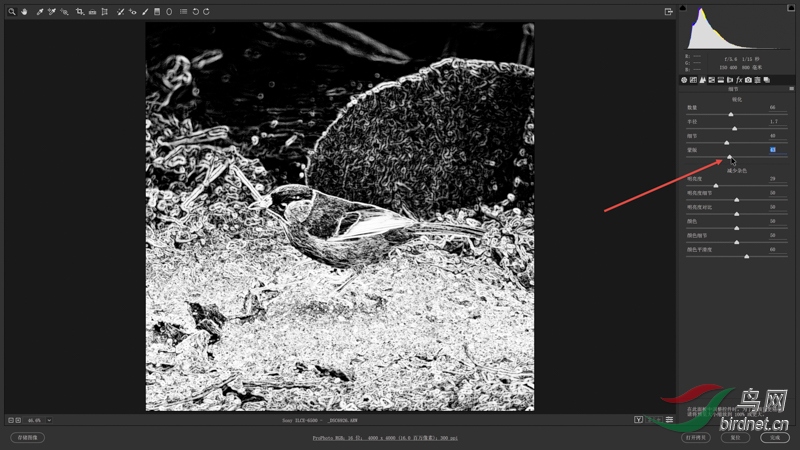Image resolution: width=800 pixels, height=450 pixels.
Task: Open the Detail panel options menu
Action: [x=791, y=88]
